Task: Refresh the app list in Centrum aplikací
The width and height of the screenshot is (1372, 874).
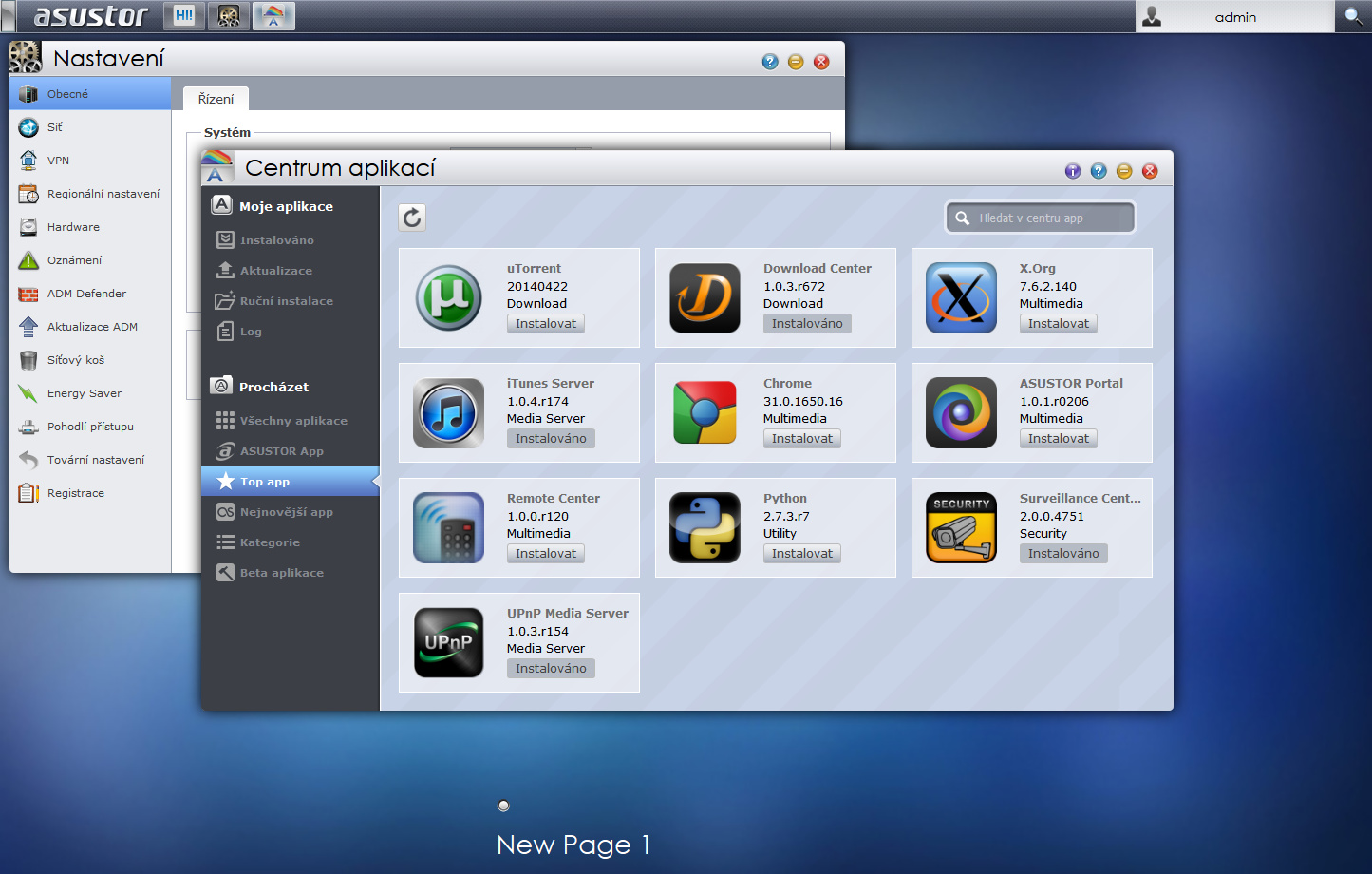Action: point(412,218)
